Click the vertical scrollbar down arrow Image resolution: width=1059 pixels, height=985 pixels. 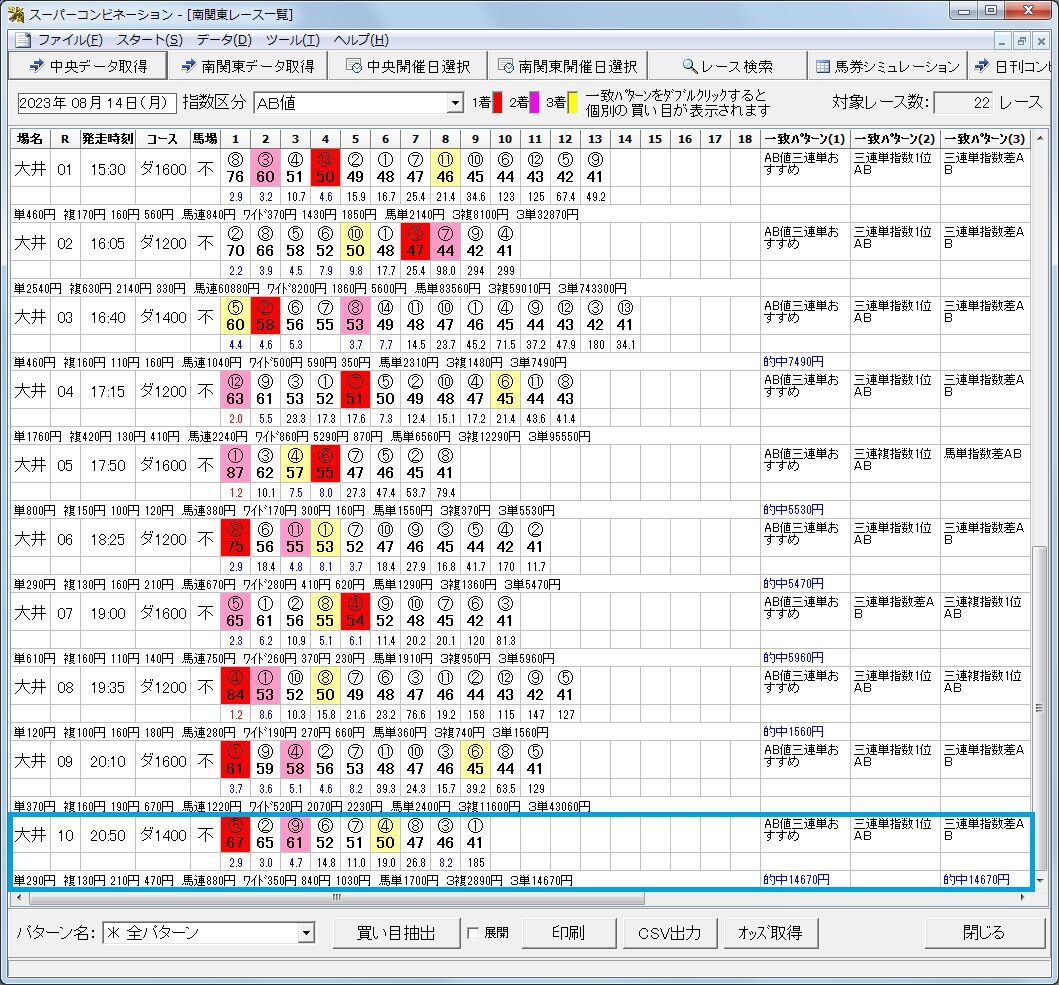1039,880
